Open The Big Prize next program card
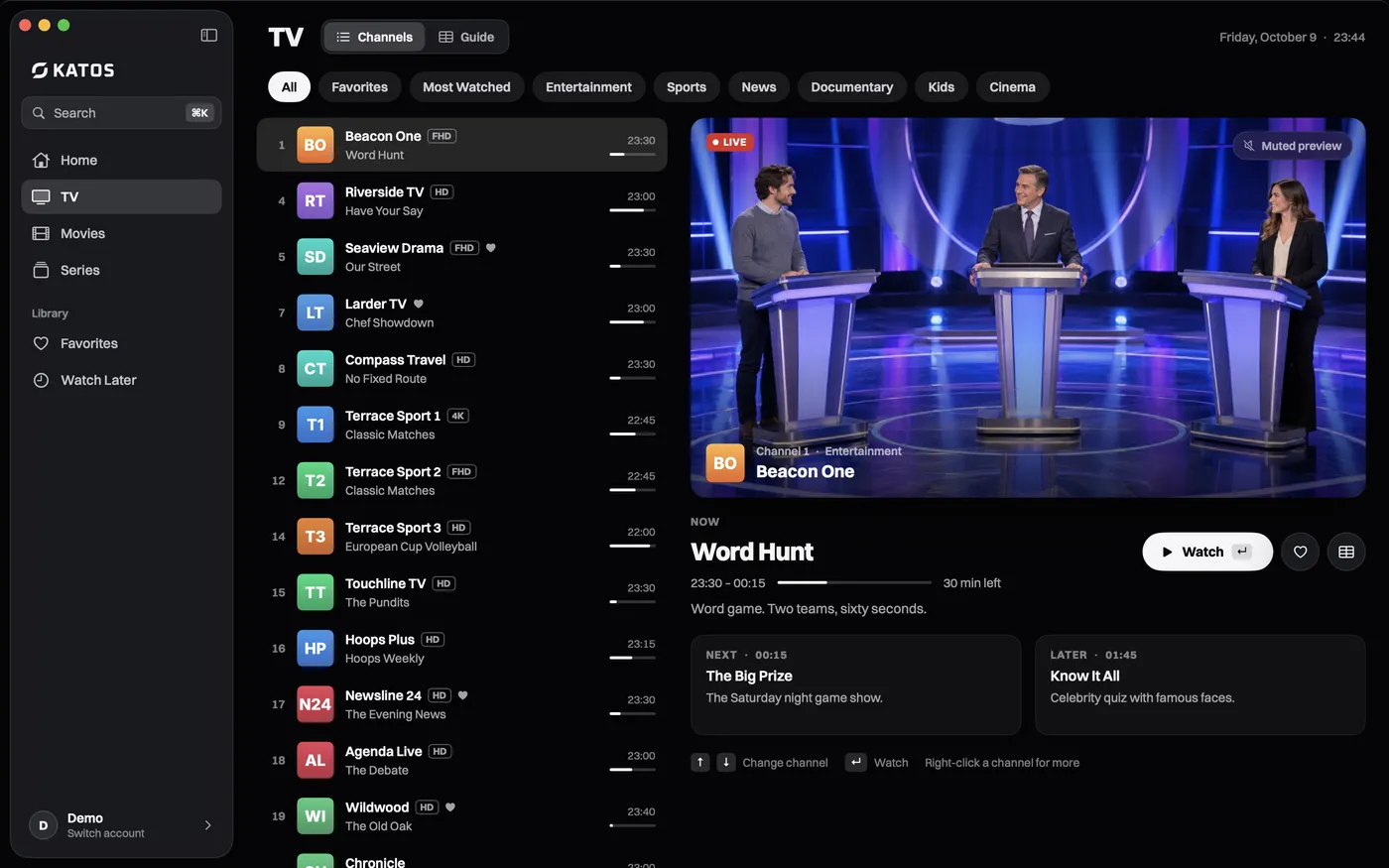The width and height of the screenshot is (1389, 868). [x=856, y=685]
